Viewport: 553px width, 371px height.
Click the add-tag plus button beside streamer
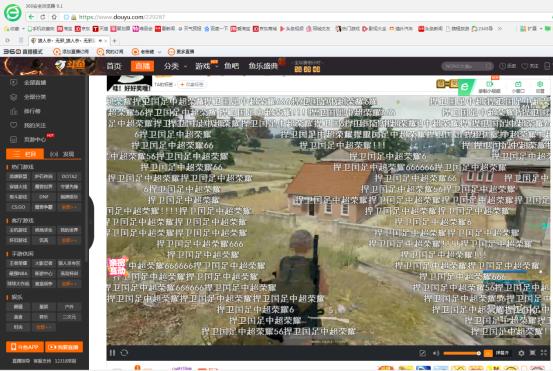192,84
